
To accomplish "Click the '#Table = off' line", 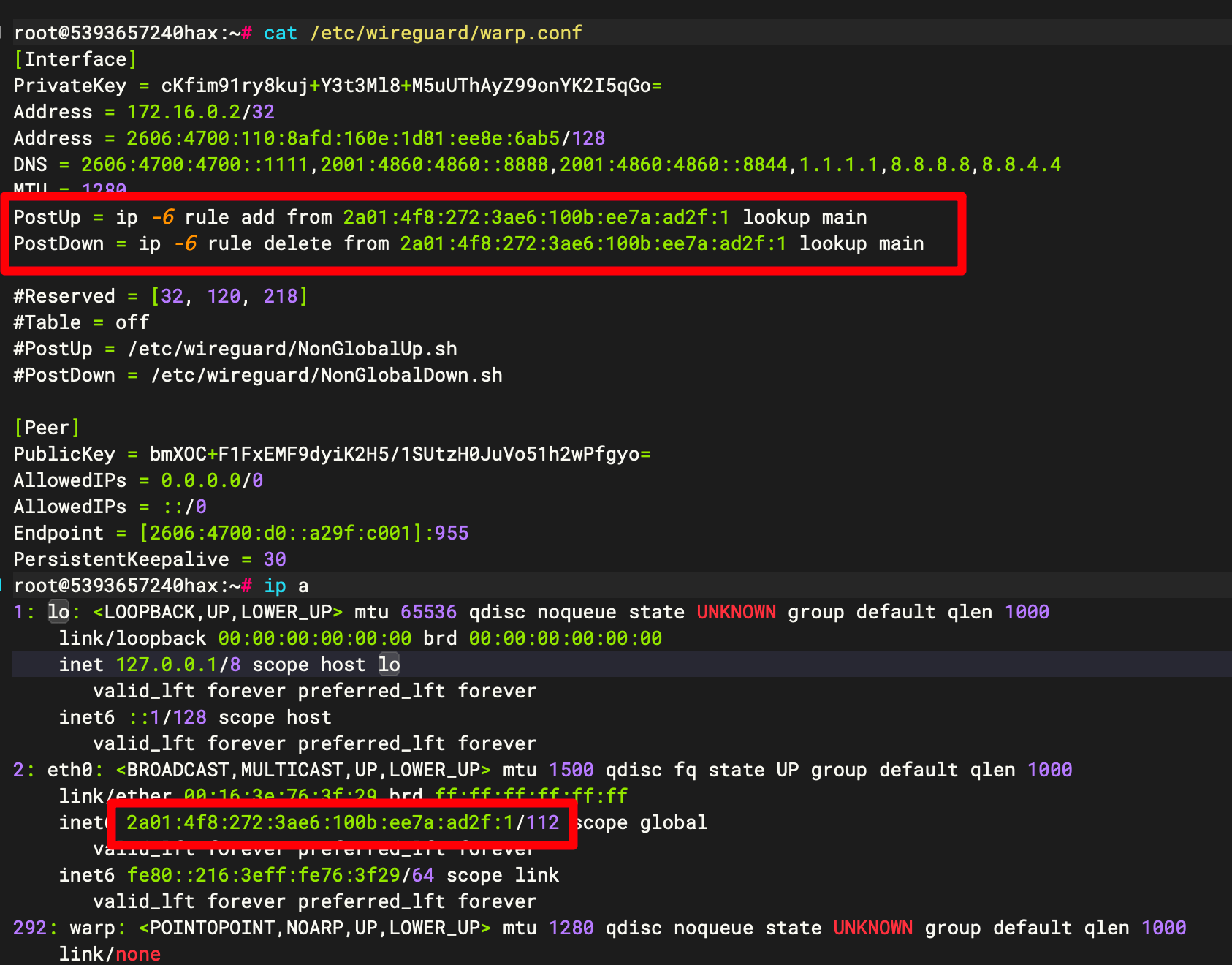I will click(x=81, y=322).
